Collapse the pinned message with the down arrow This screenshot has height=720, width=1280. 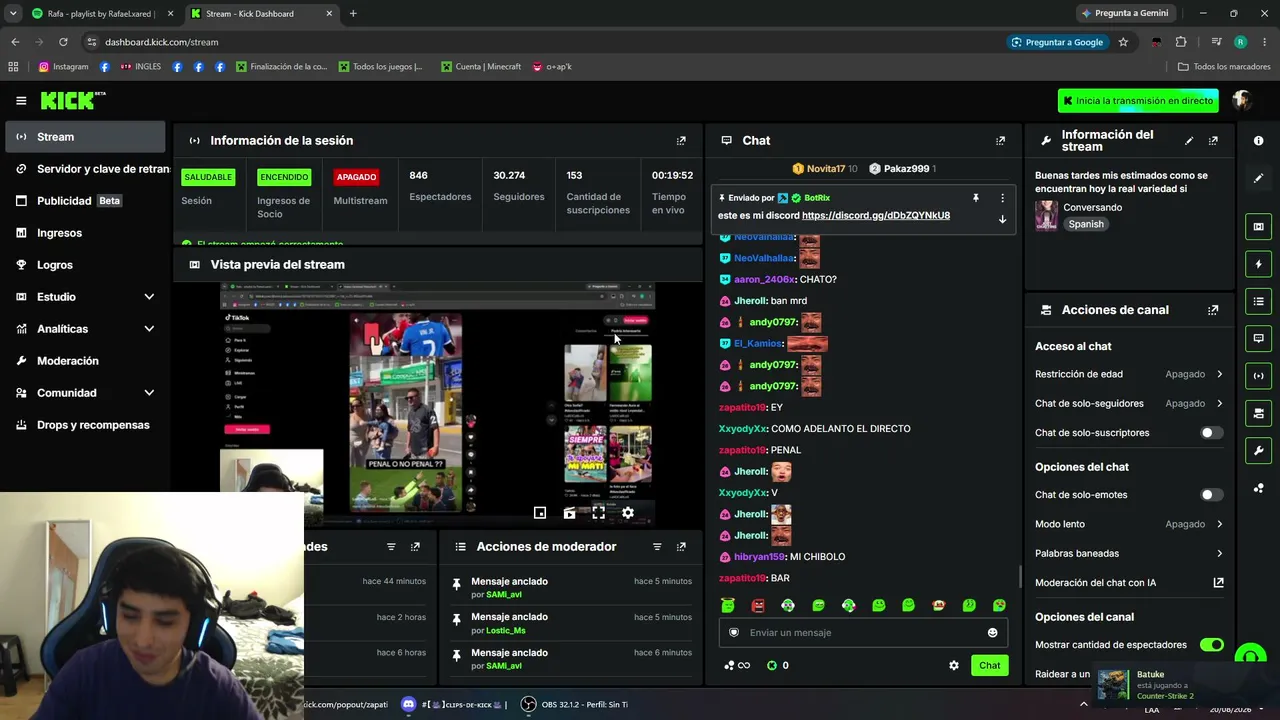click(x=1002, y=219)
